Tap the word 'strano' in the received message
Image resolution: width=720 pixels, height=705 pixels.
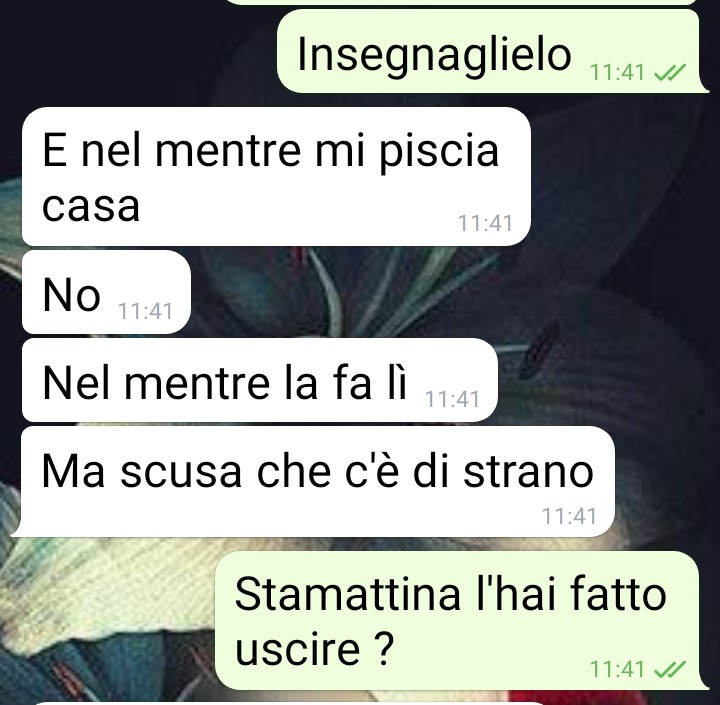[529, 472]
